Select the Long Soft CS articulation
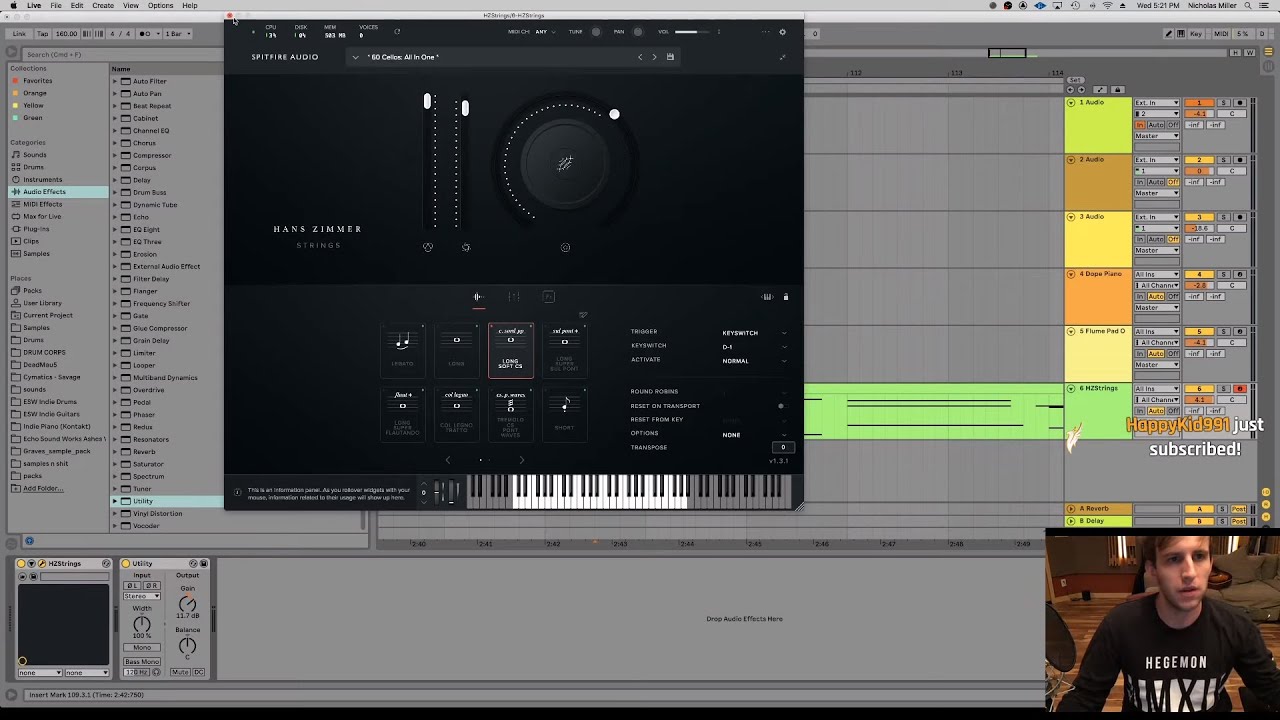Viewport: 1280px width, 720px height. [510, 350]
